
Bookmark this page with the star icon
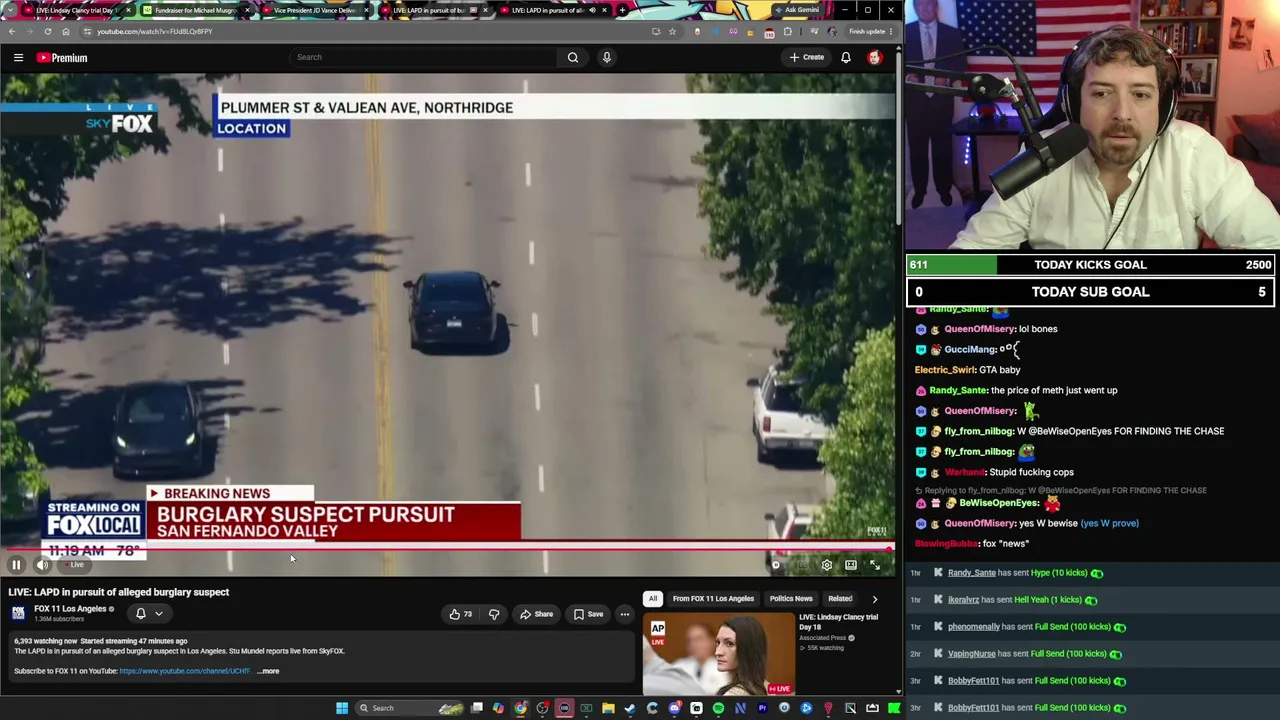(x=672, y=32)
